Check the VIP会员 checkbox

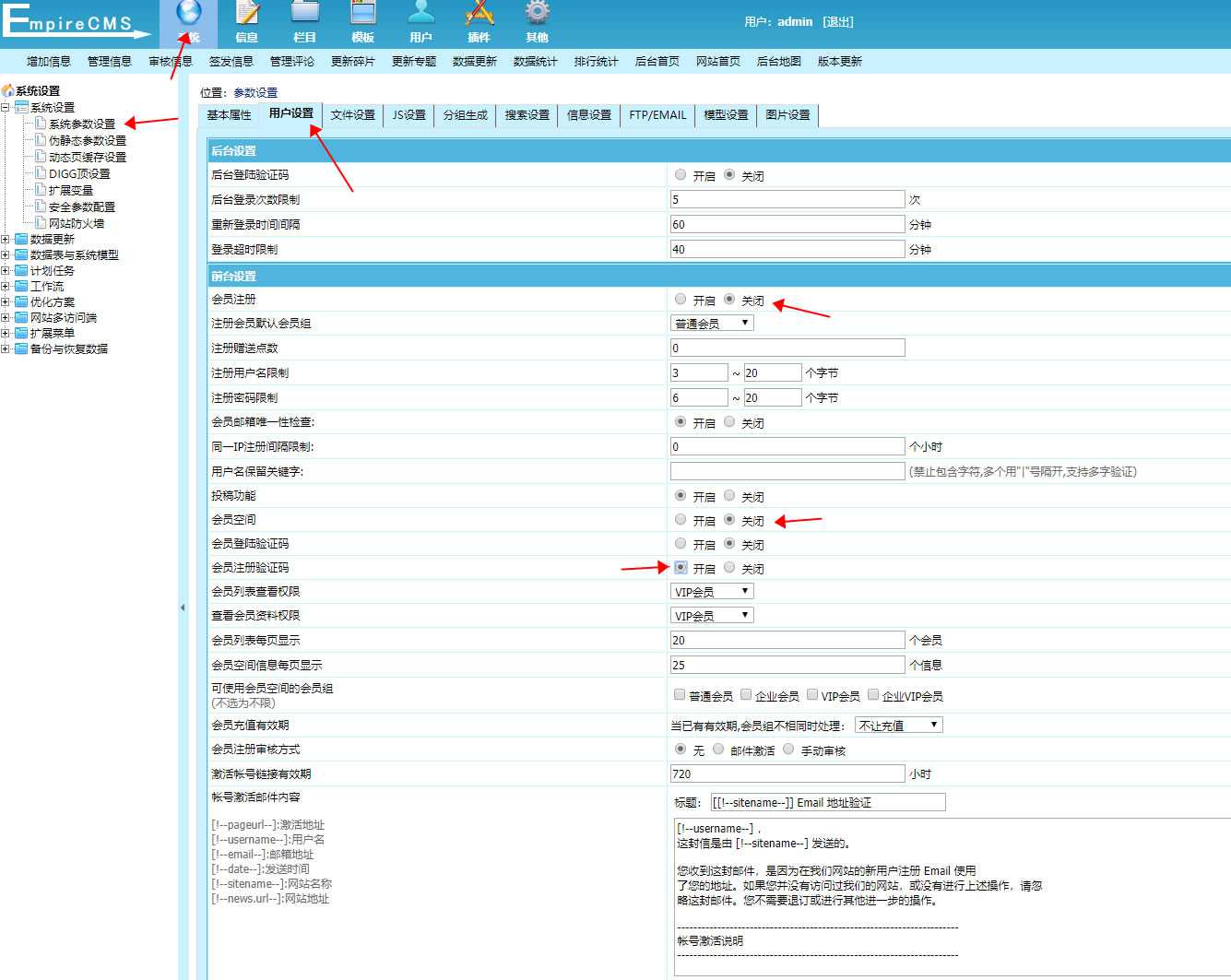tap(812, 694)
